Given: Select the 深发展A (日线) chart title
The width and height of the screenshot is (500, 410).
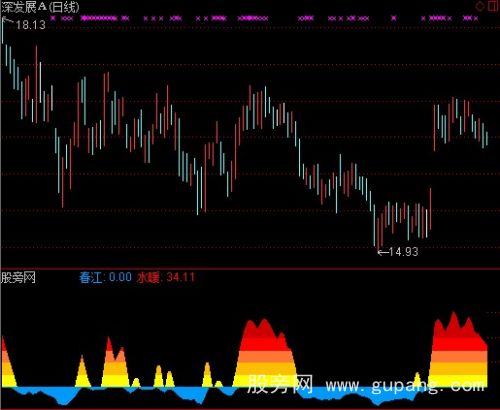Looking at the screenshot, I should click(40, 7).
